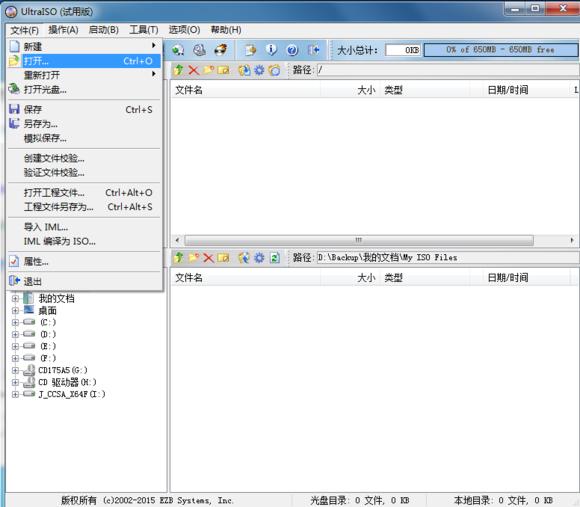Go up one level in local pane toolbar
The width and height of the screenshot is (580, 507).
(x=179, y=257)
